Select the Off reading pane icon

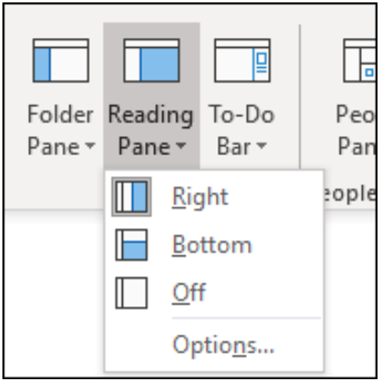click(131, 293)
